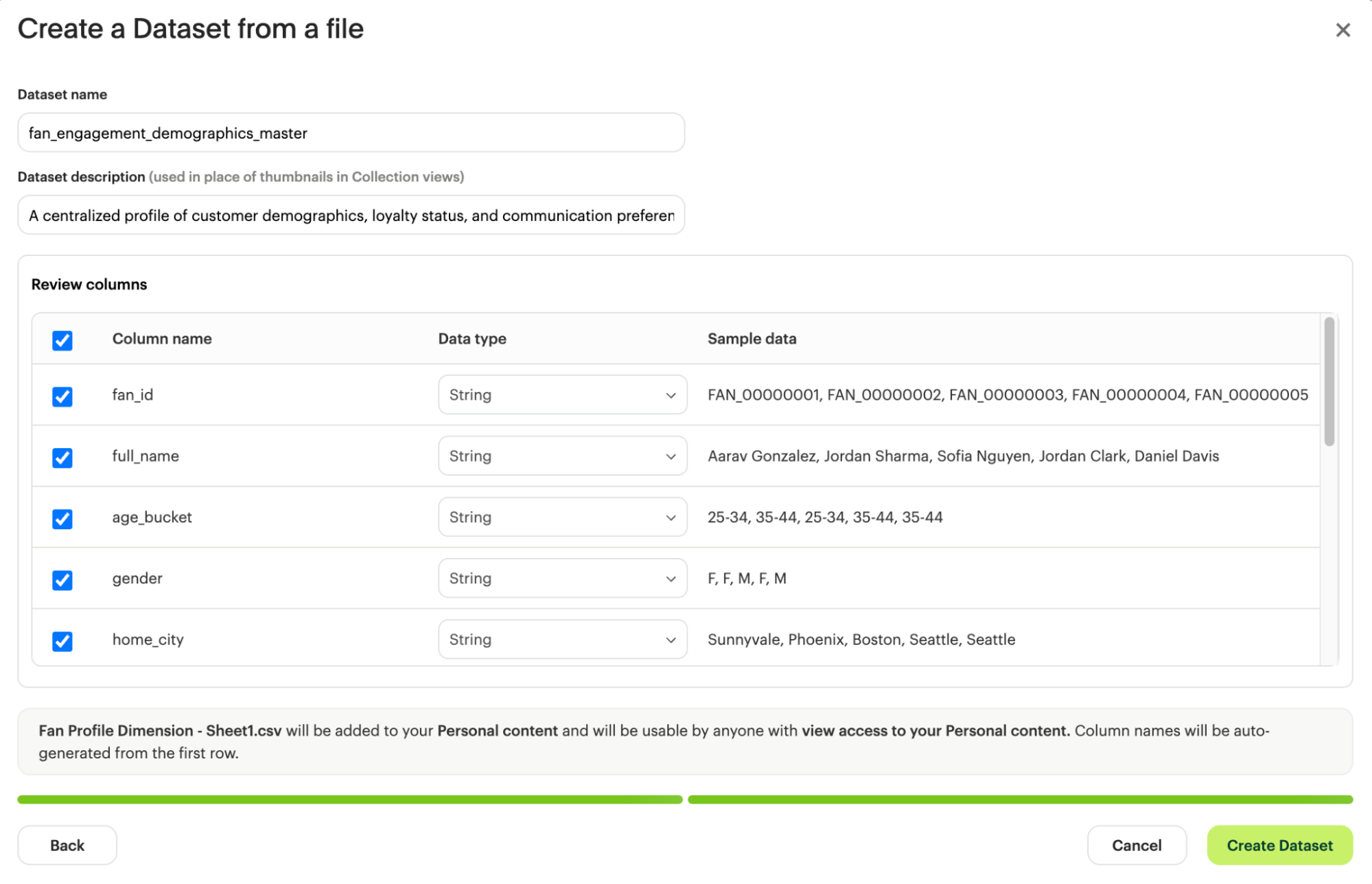Screen dimensions: 1372x884
Task: Open the age_bucket data type selector
Action: (x=561, y=517)
